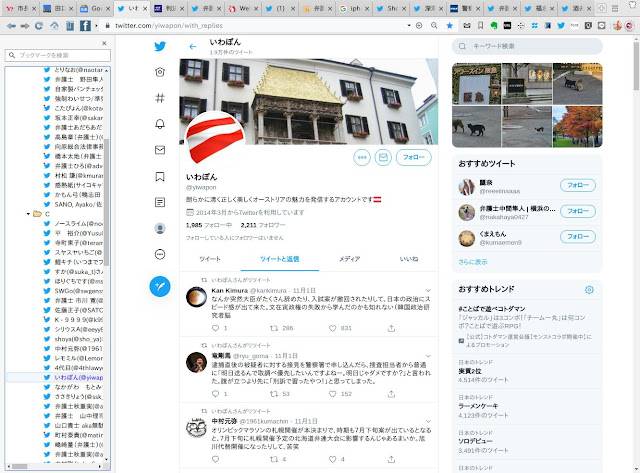Open the More circle icon in sidebar

160,254
